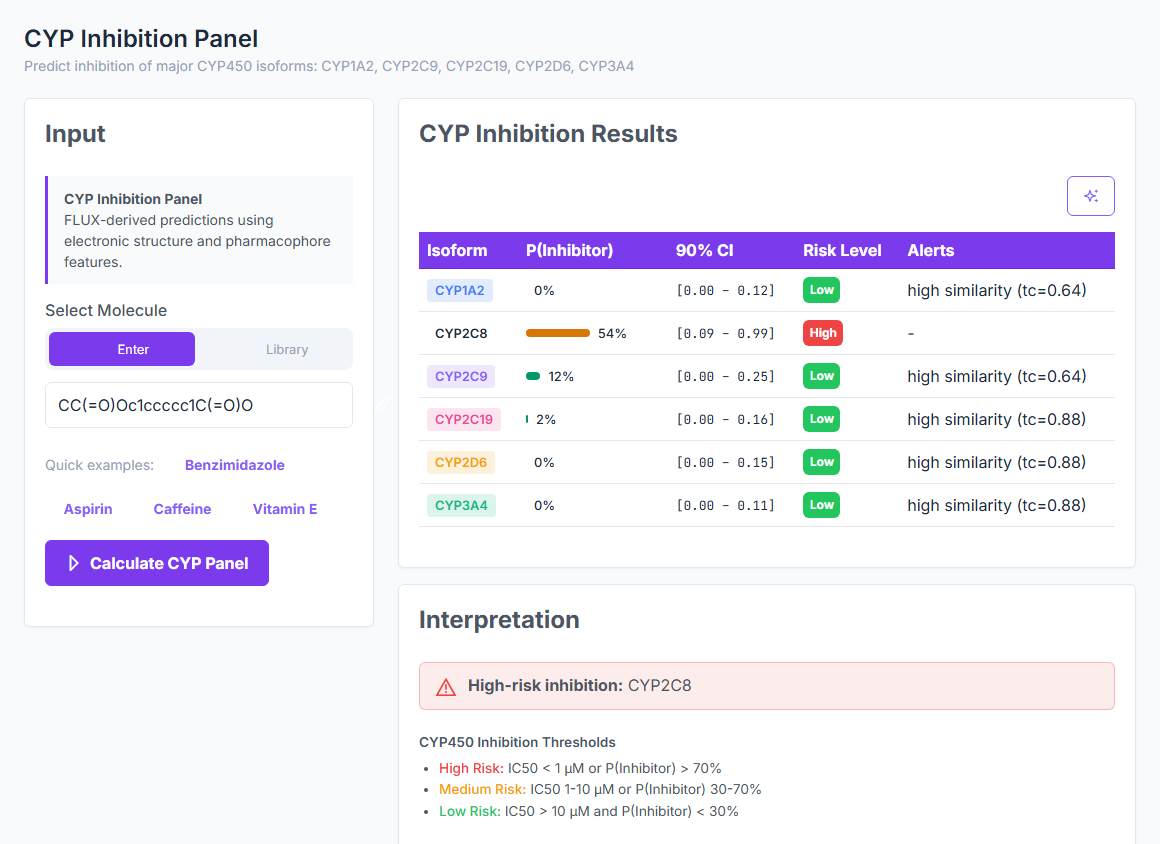Click the sparkle AI icon button
Viewport: 1160px width, 844px height.
point(1090,196)
